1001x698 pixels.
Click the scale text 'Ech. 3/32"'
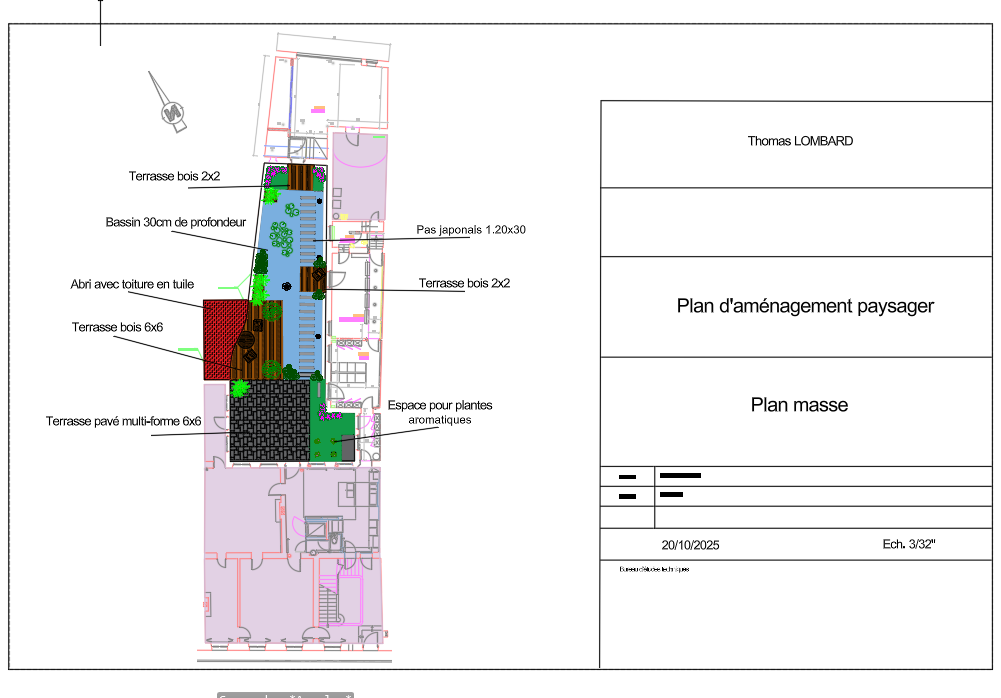(909, 544)
